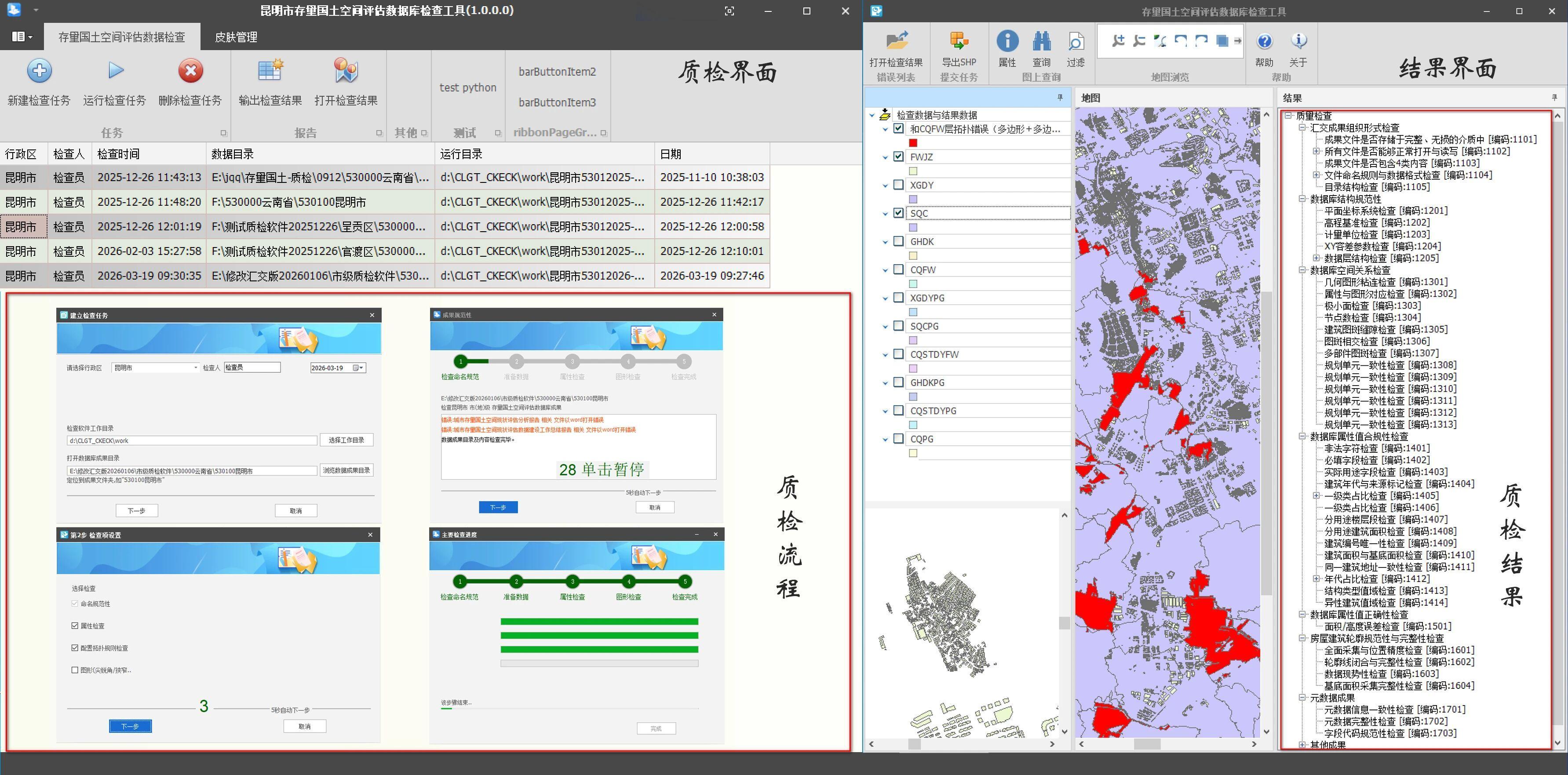Click the barButtonItem2 button

(x=557, y=72)
